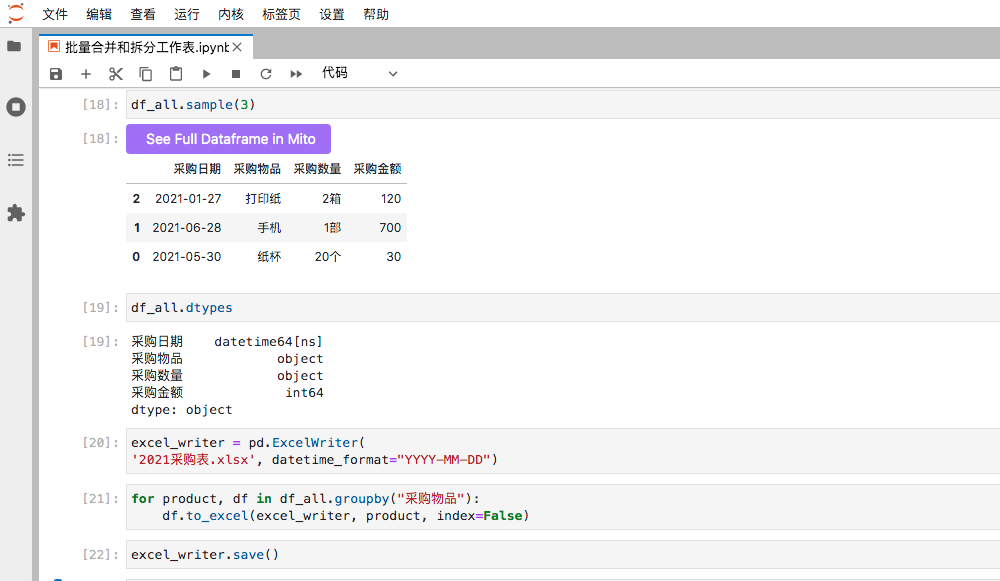Interrupt the kernel with stop icon
Image resolution: width=1000 pixels, height=581 pixels.
coord(236,74)
